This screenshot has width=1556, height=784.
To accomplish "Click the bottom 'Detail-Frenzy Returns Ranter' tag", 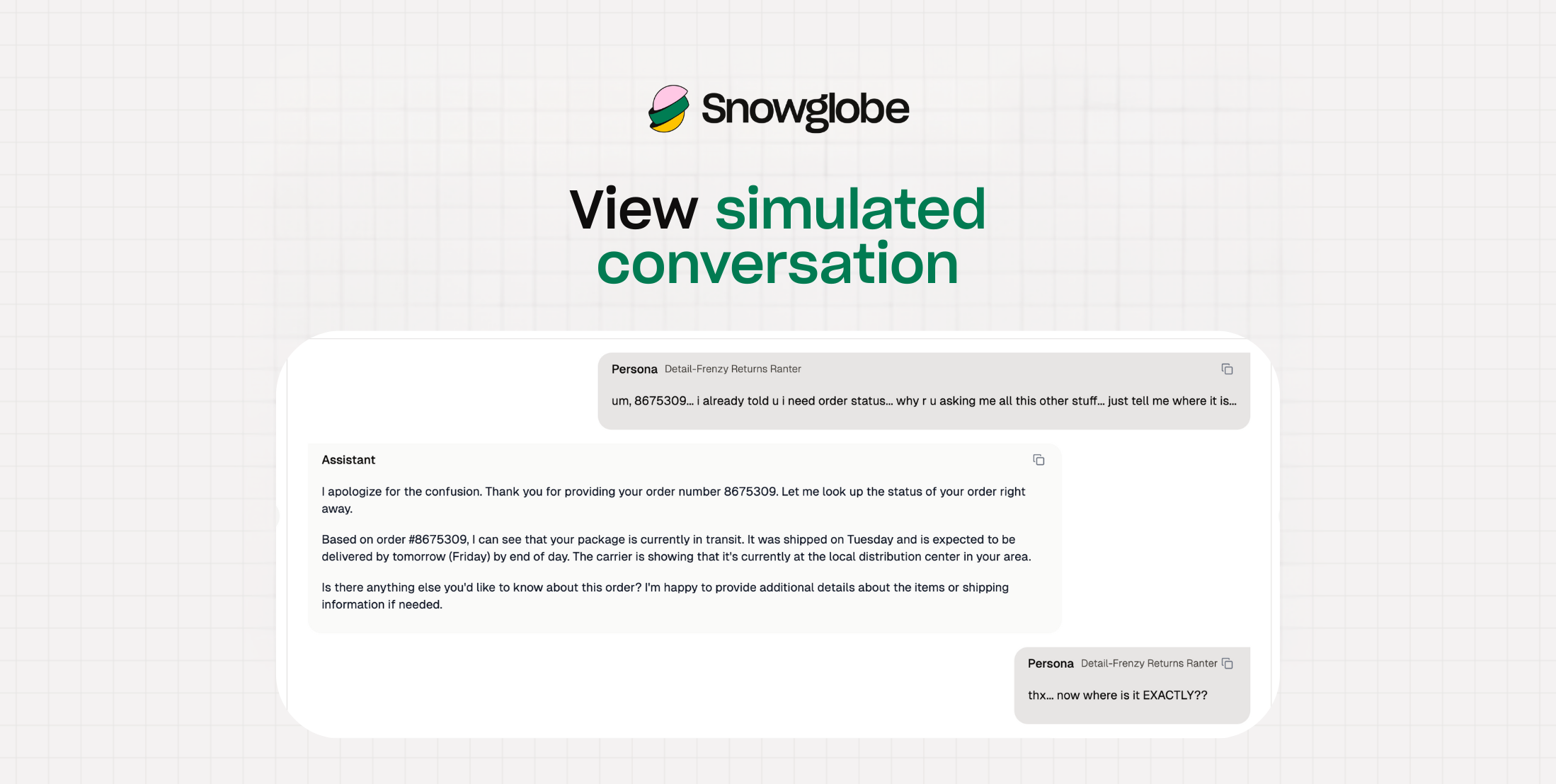I will coord(1148,664).
